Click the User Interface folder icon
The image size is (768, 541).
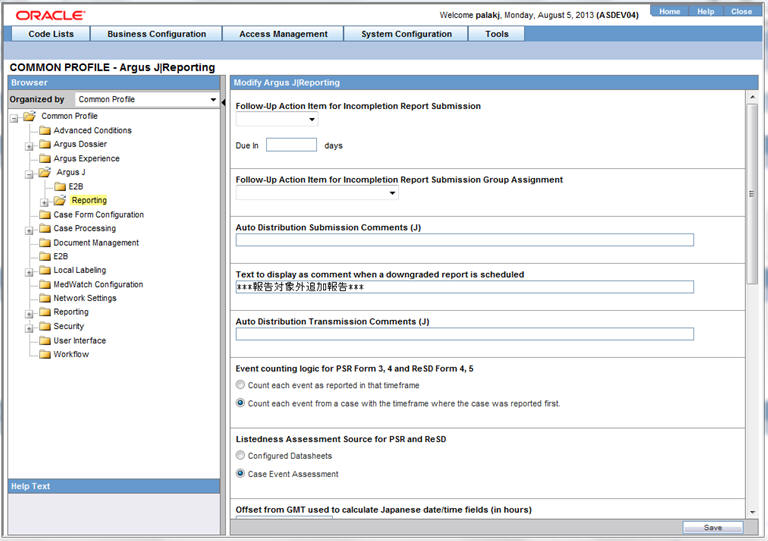pos(45,340)
